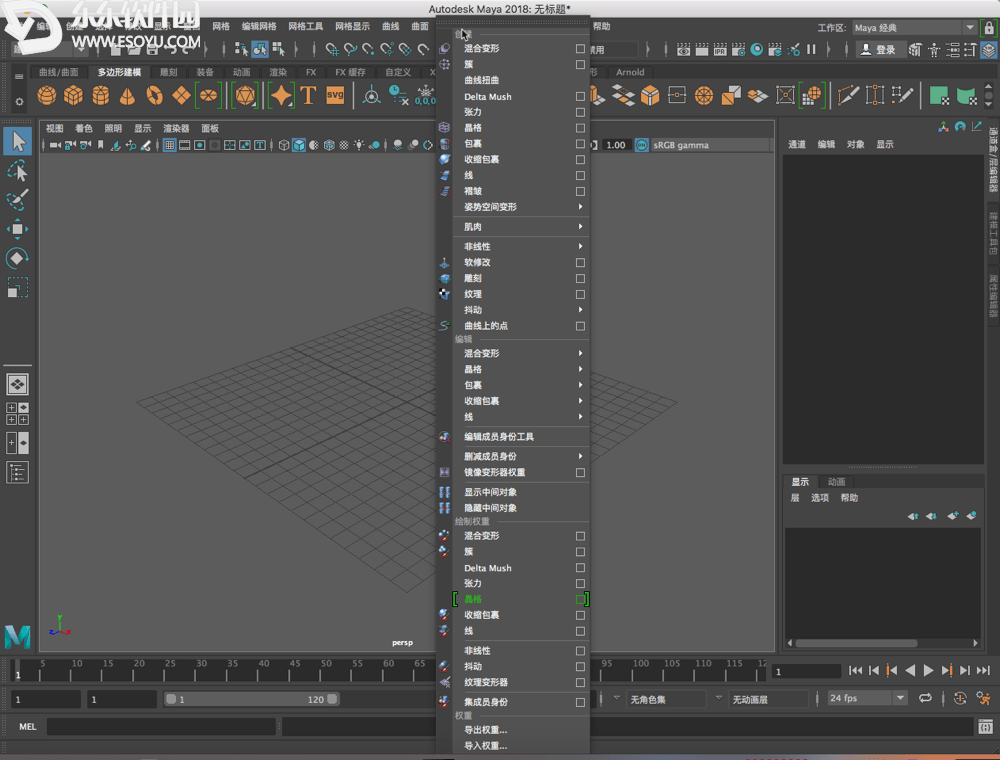1000x760 pixels.
Task: Click the MEL command input field
Action: [161, 726]
